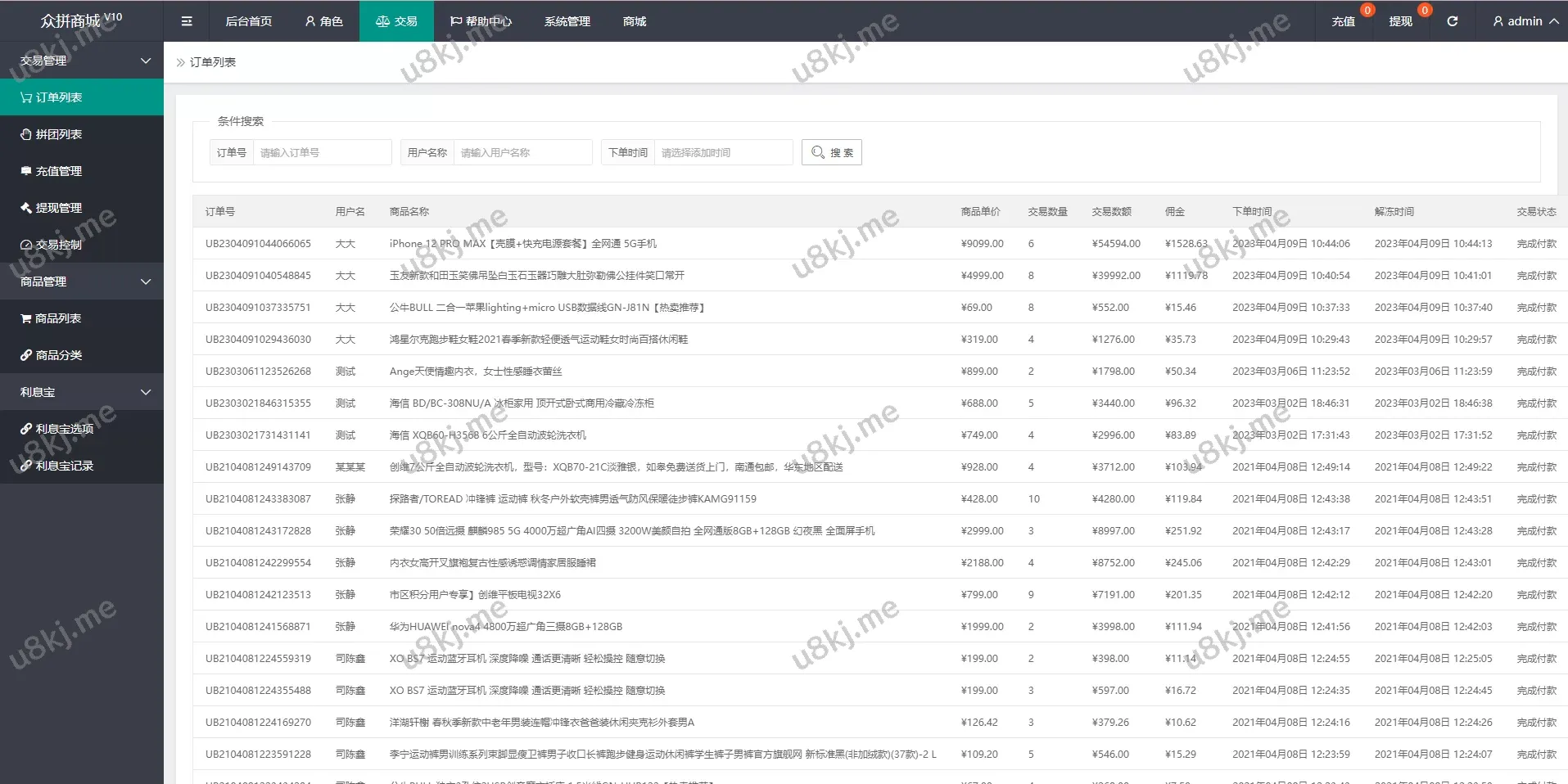Click the 搜索 search button
This screenshot has width=1568, height=784.
(832, 152)
